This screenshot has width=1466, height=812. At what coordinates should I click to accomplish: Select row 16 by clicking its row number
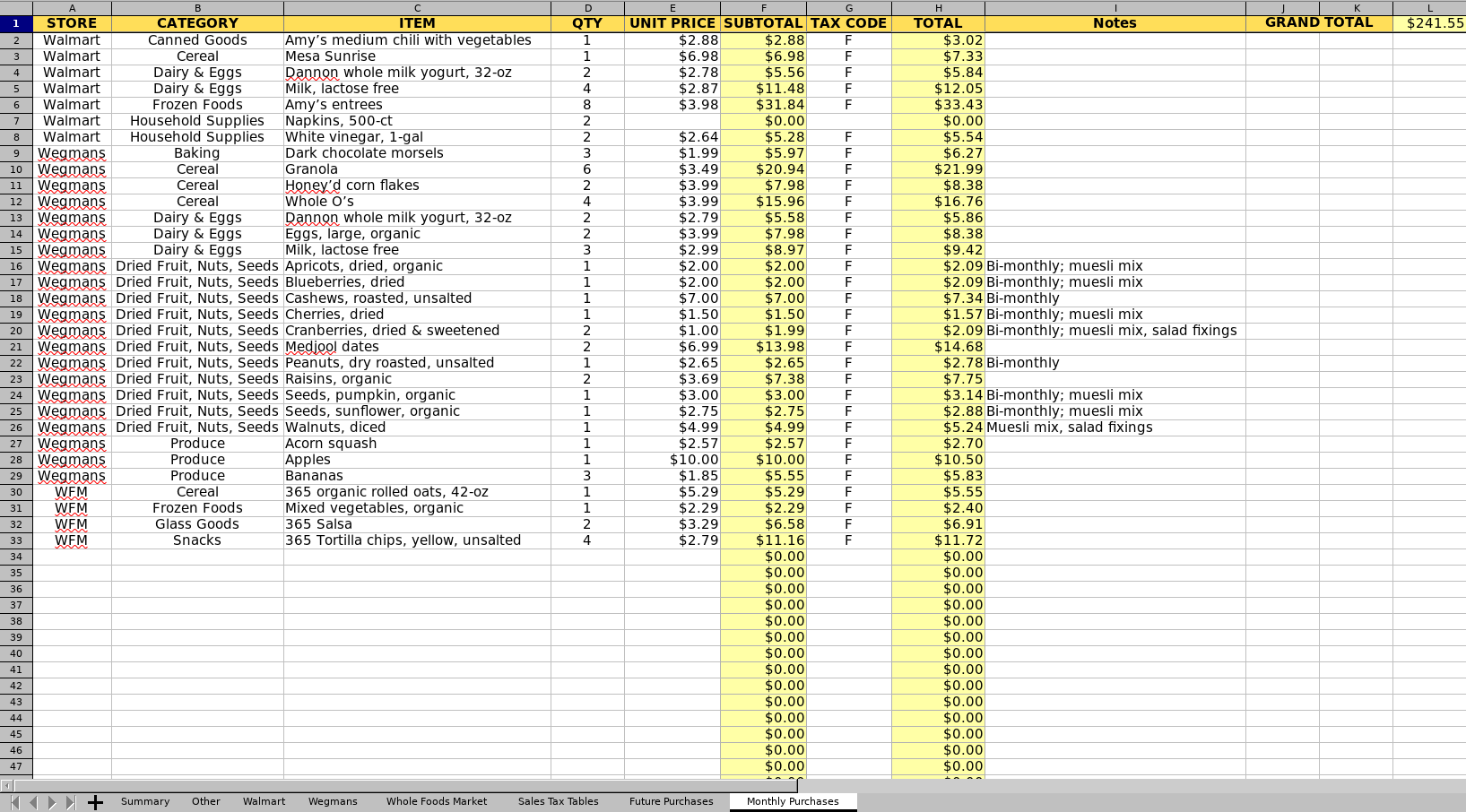point(15,266)
